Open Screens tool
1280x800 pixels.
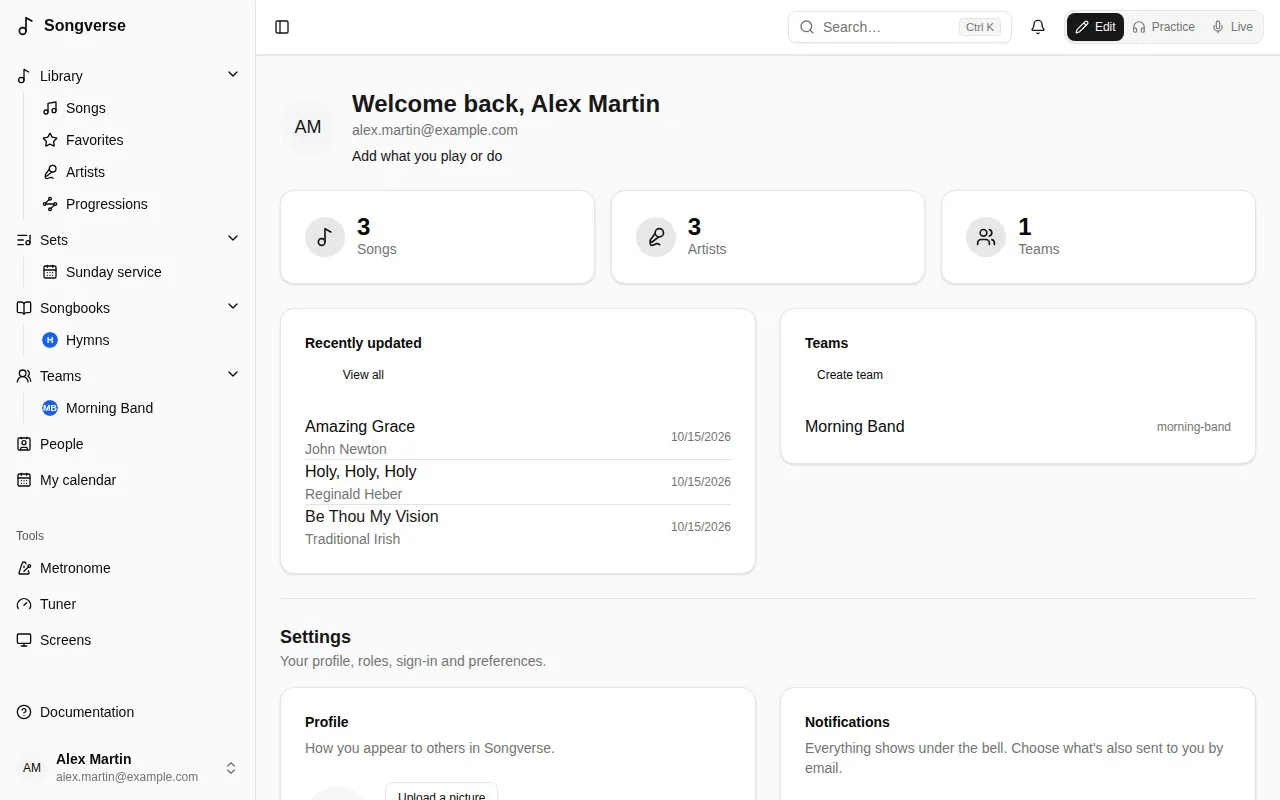128,640
